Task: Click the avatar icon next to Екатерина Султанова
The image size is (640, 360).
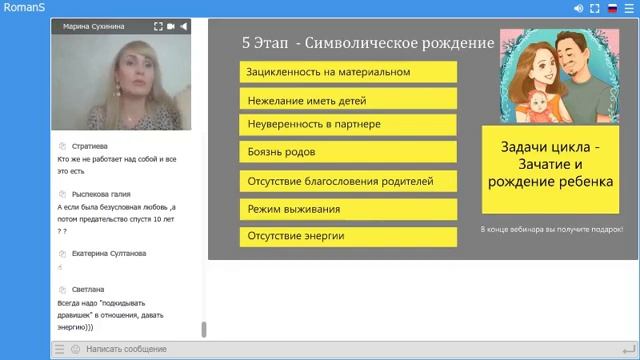Action: click(x=62, y=253)
